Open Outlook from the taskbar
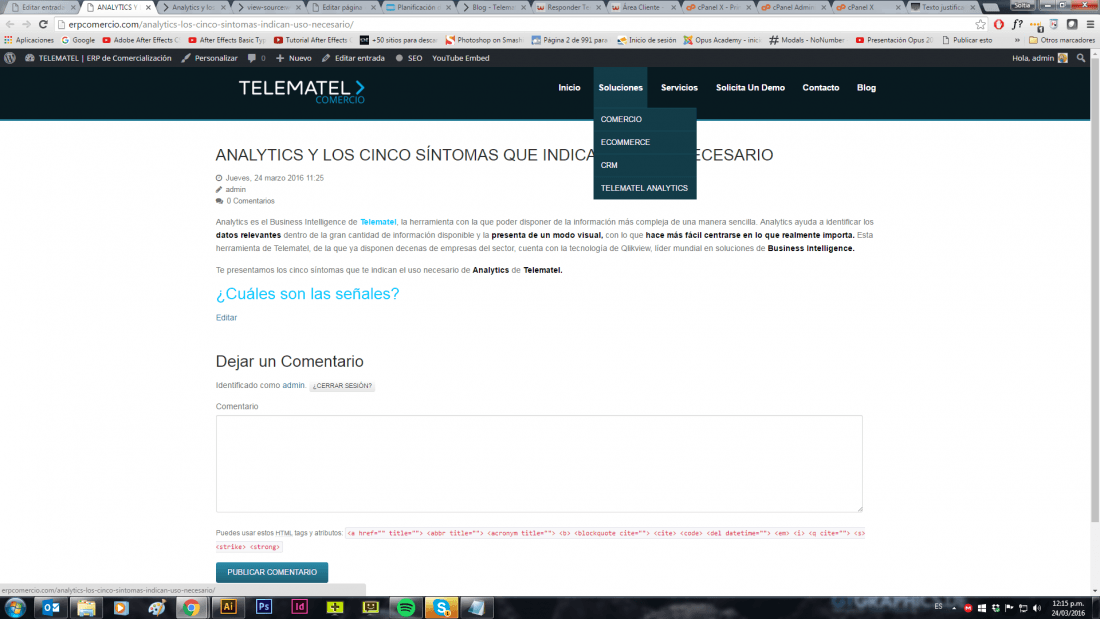 coord(51,608)
